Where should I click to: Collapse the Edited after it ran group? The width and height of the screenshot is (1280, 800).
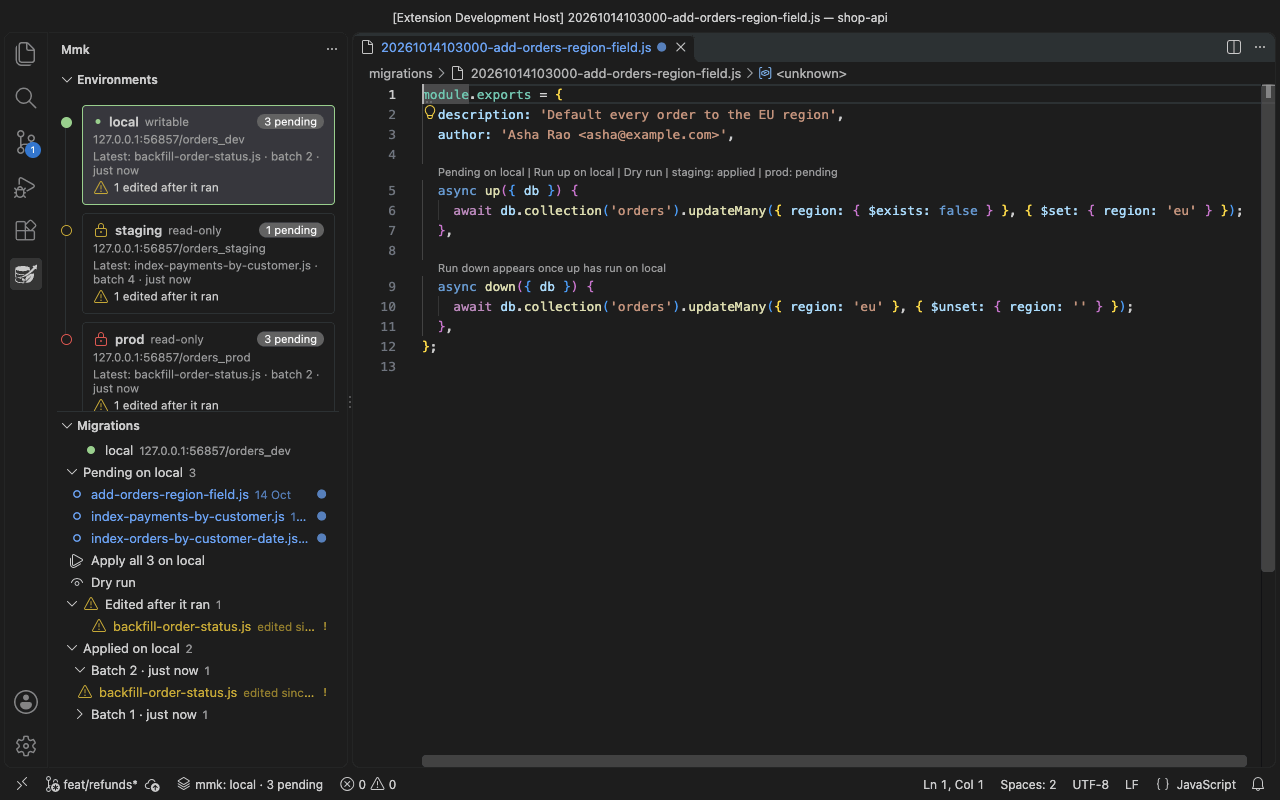(x=72, y=605)
